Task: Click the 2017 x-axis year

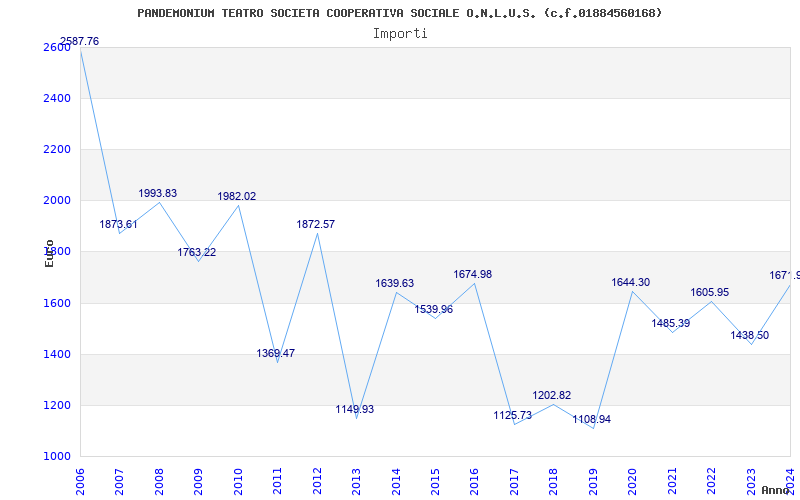Action: [x=514, y=481]
